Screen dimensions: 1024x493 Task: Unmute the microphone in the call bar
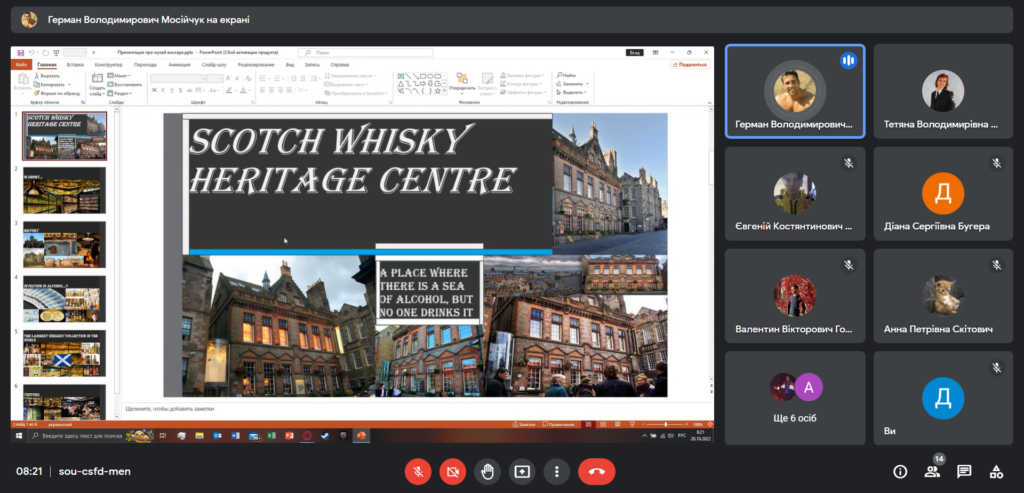[x=418, y=471]
